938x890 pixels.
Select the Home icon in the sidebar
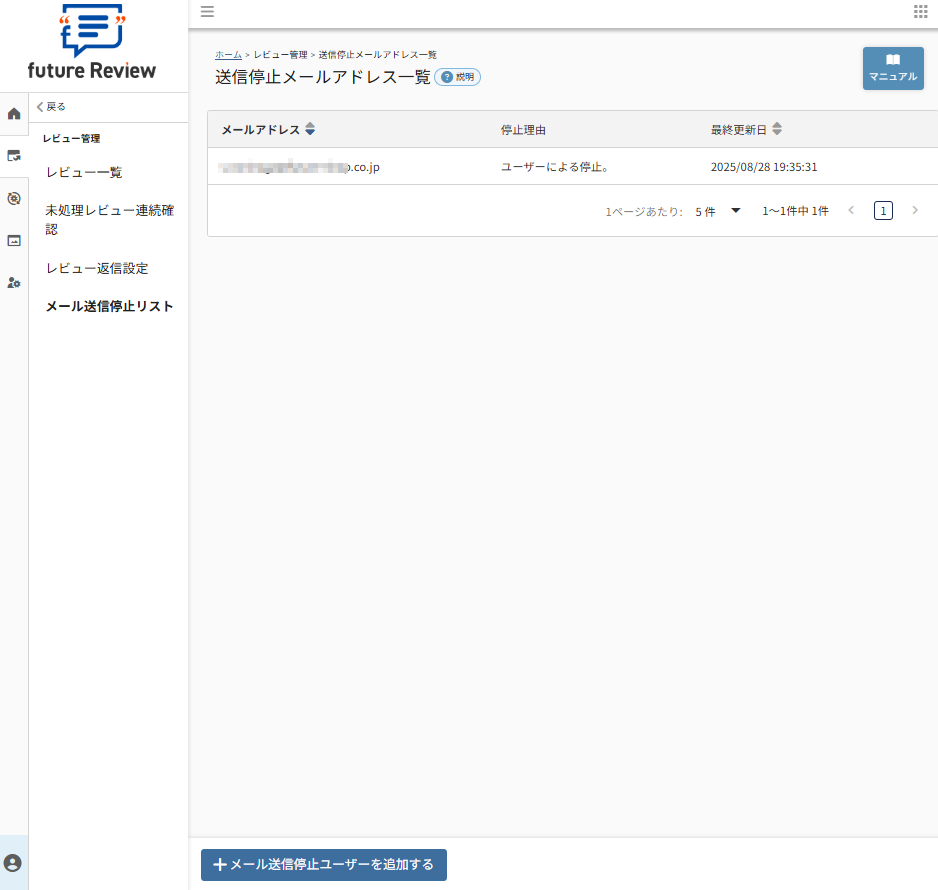13,114
